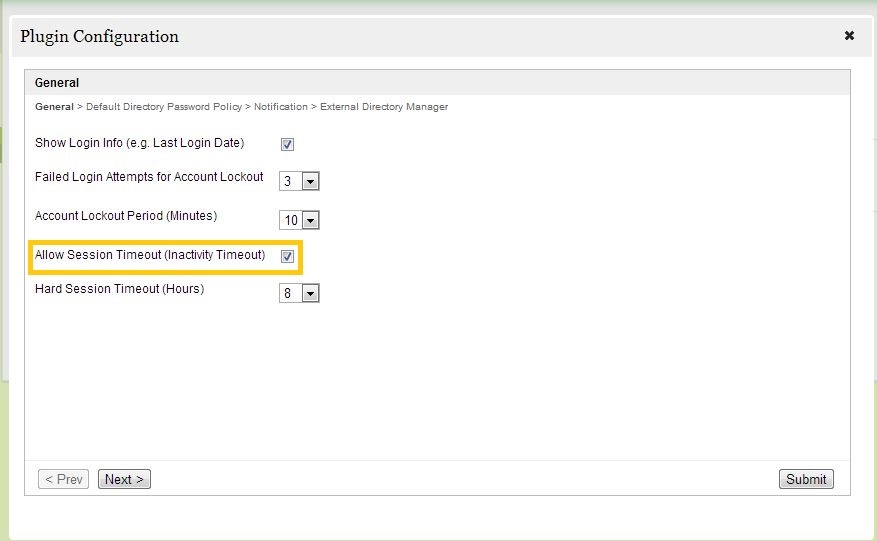Viewport: 877px width, 541px height.
Task: Submit the plugin configuration
Action: click(x=805, y=479)
